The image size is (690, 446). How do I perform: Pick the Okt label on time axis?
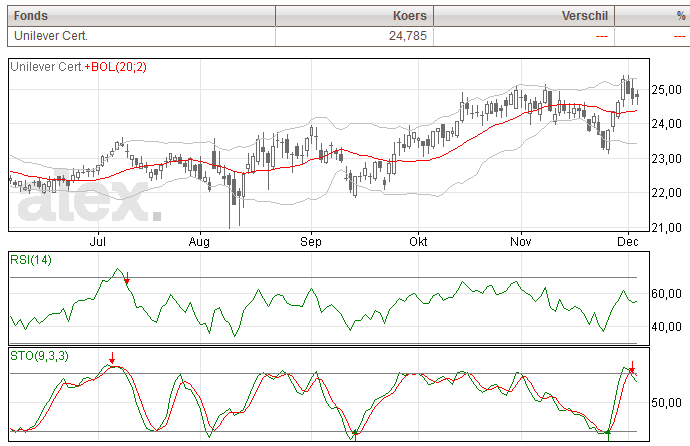(x=418, y=241)
